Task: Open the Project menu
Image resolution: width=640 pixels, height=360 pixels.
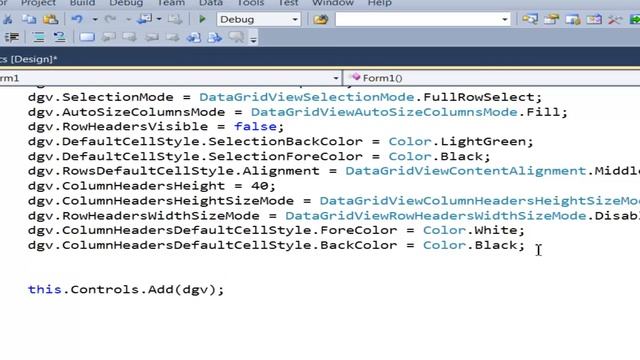Action: click(38, 3)
